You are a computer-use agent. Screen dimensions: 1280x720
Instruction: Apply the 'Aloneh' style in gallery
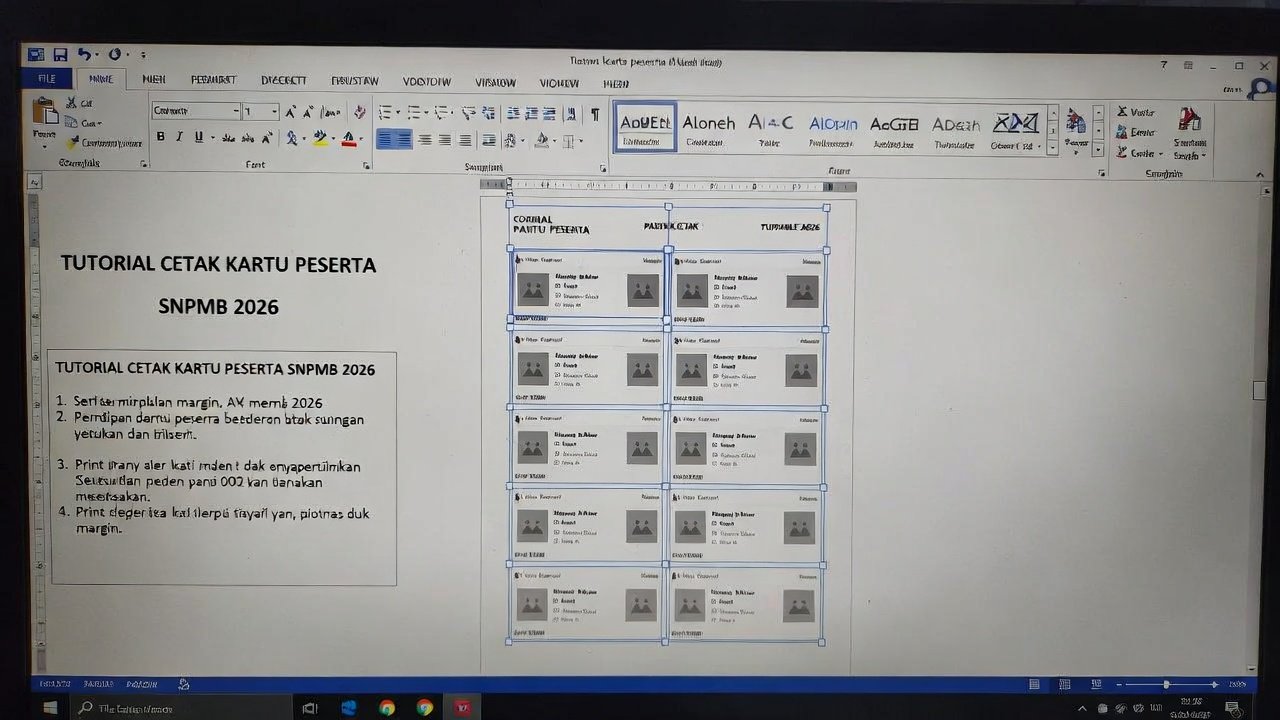pos(708,128)
